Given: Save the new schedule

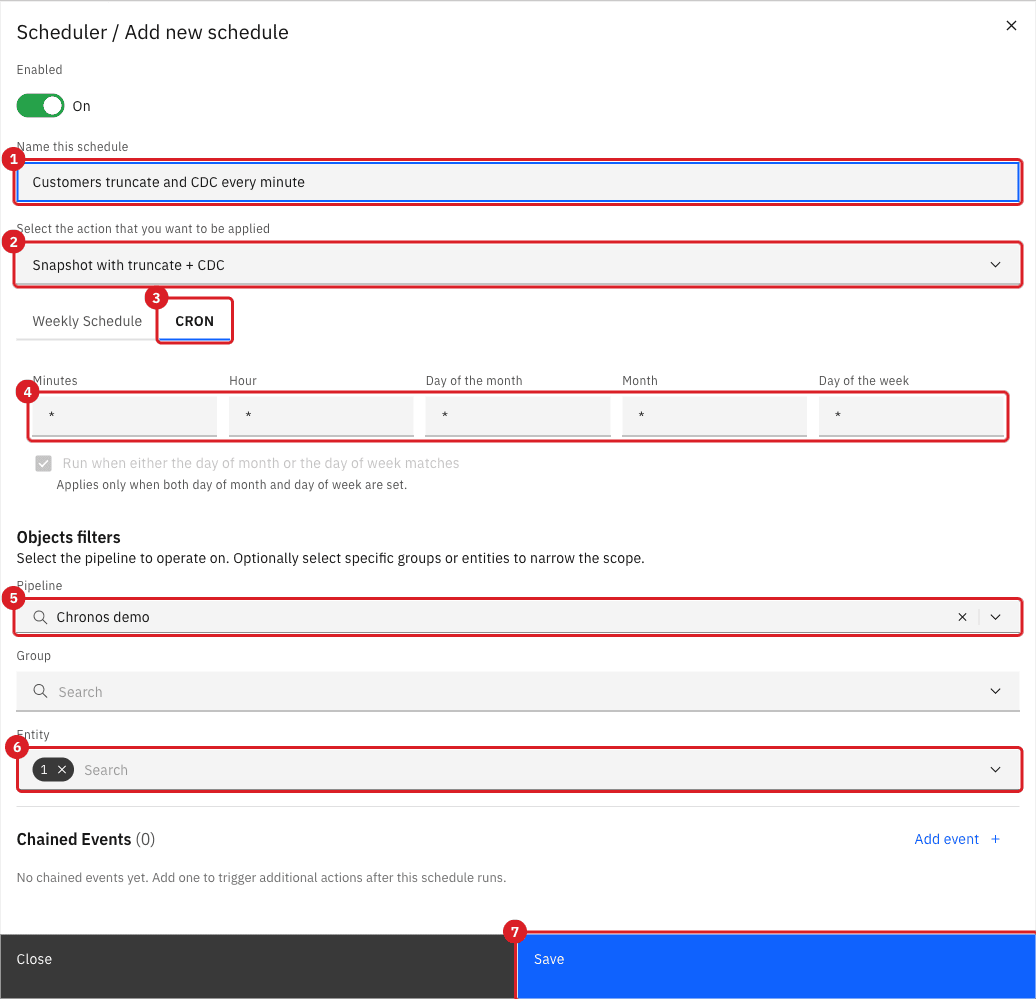Looking at the screenshot, I should click(776, 966).
